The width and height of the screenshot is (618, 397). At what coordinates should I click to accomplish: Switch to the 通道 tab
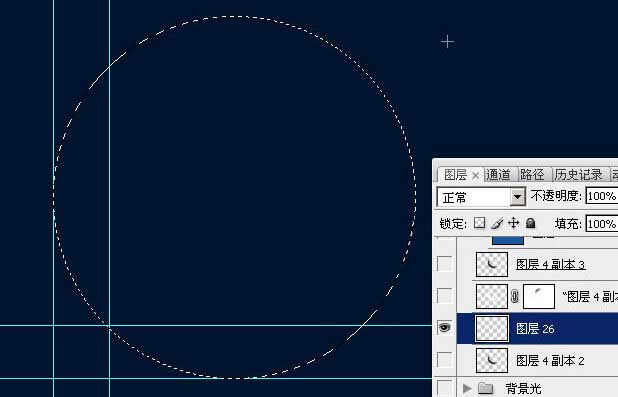tap(498, 175)
